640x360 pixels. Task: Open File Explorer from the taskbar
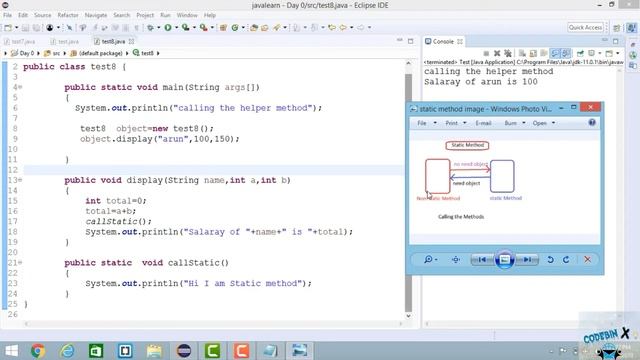click(154, 351)
